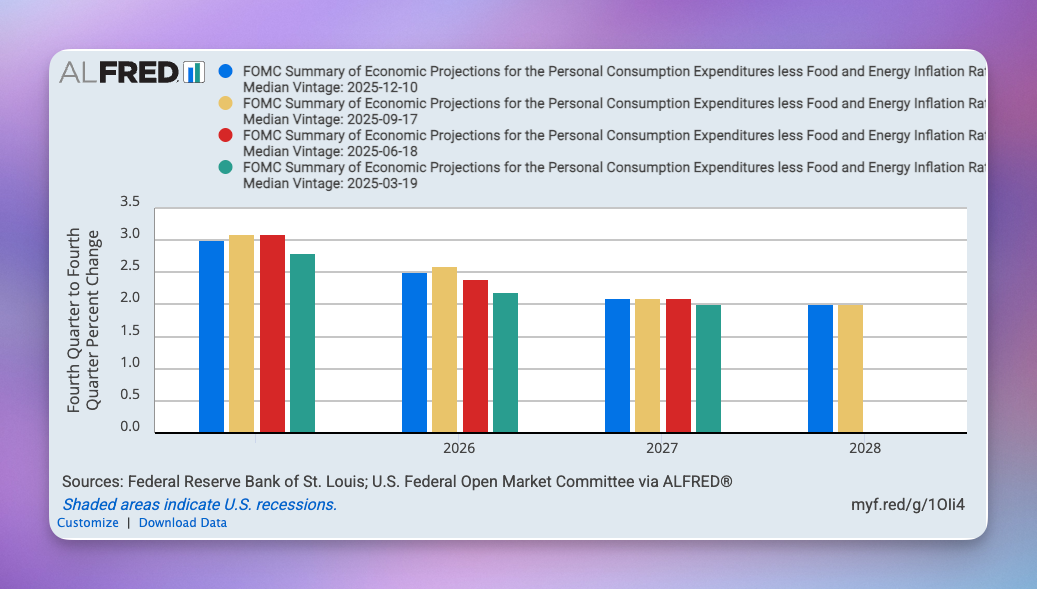Click the 2027 x-axis label
The width and height of the screenshot is (1037, 589).
tap(662, 448)
